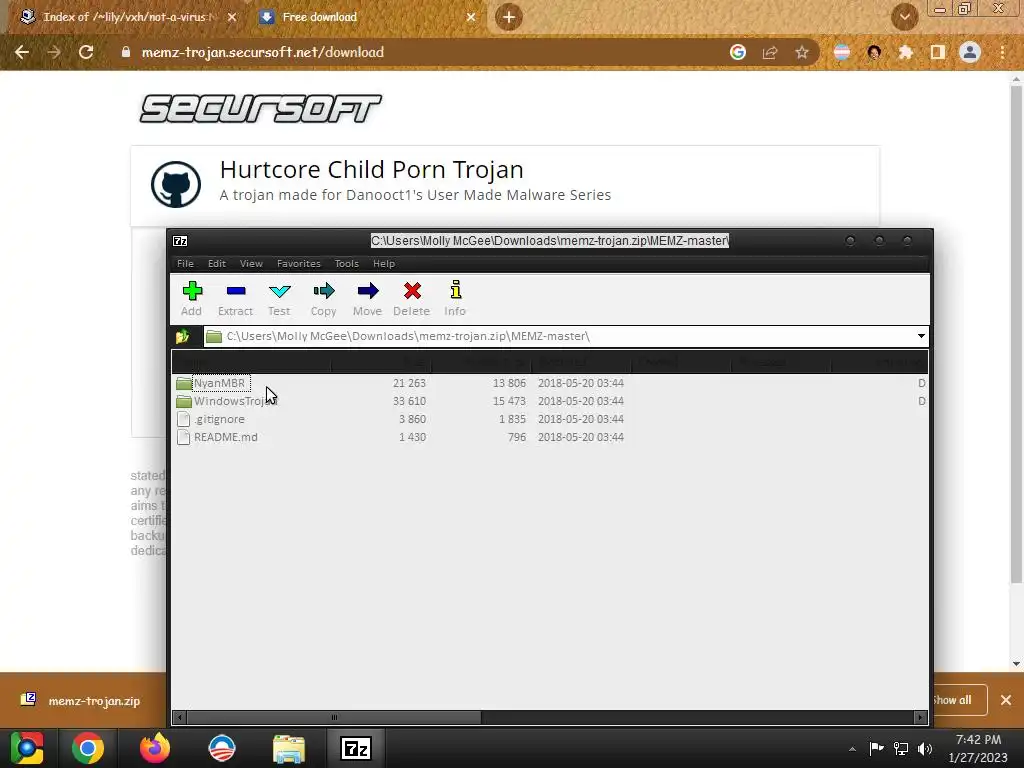Image resolution: width=1024 pixels, height=768 pixels.
Task: Click the volume speaker tray icon
Action: pyautogui.click(x=925, y=749)
